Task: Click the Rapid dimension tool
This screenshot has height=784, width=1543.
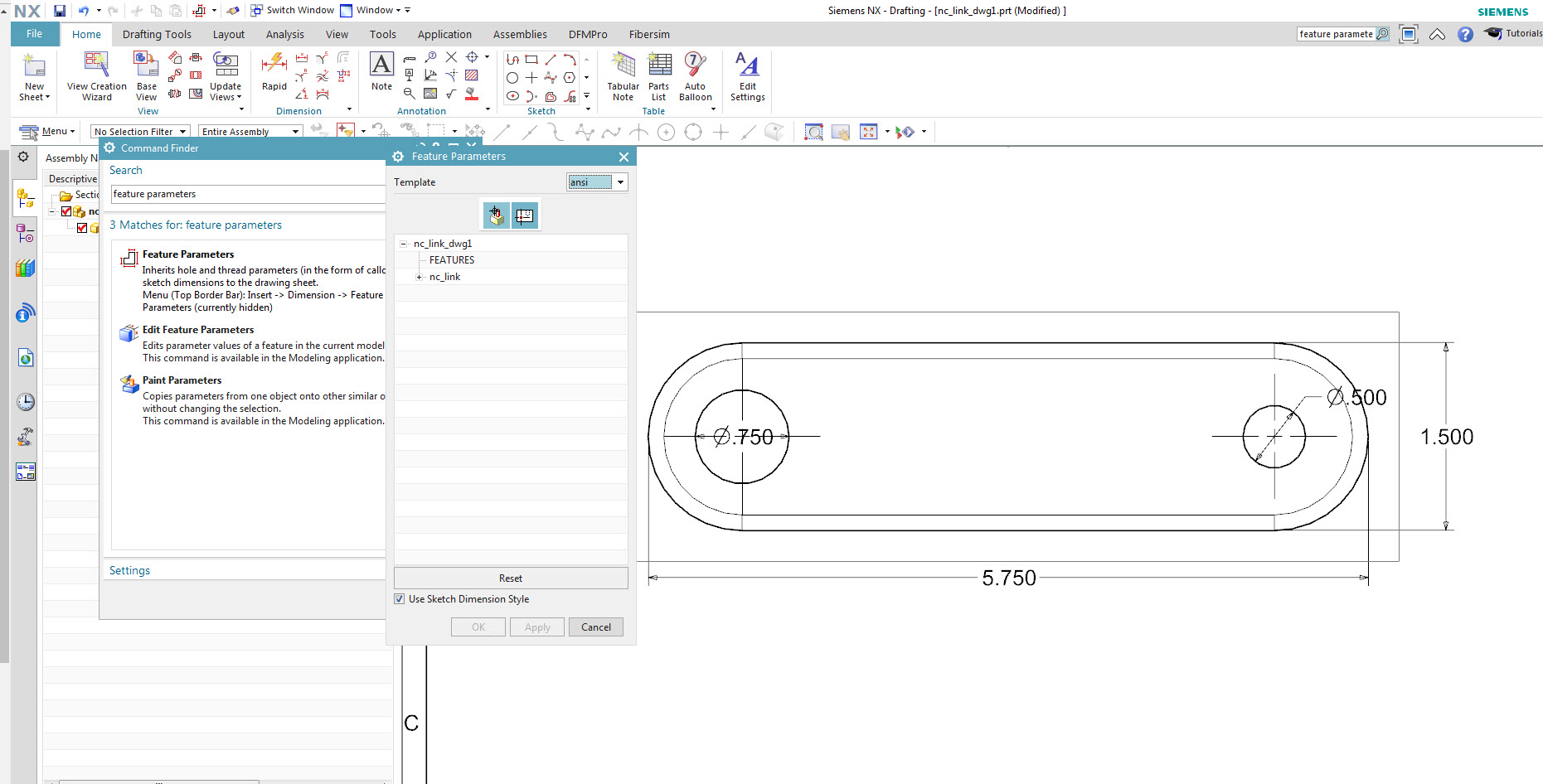Action: coord(274,75)
